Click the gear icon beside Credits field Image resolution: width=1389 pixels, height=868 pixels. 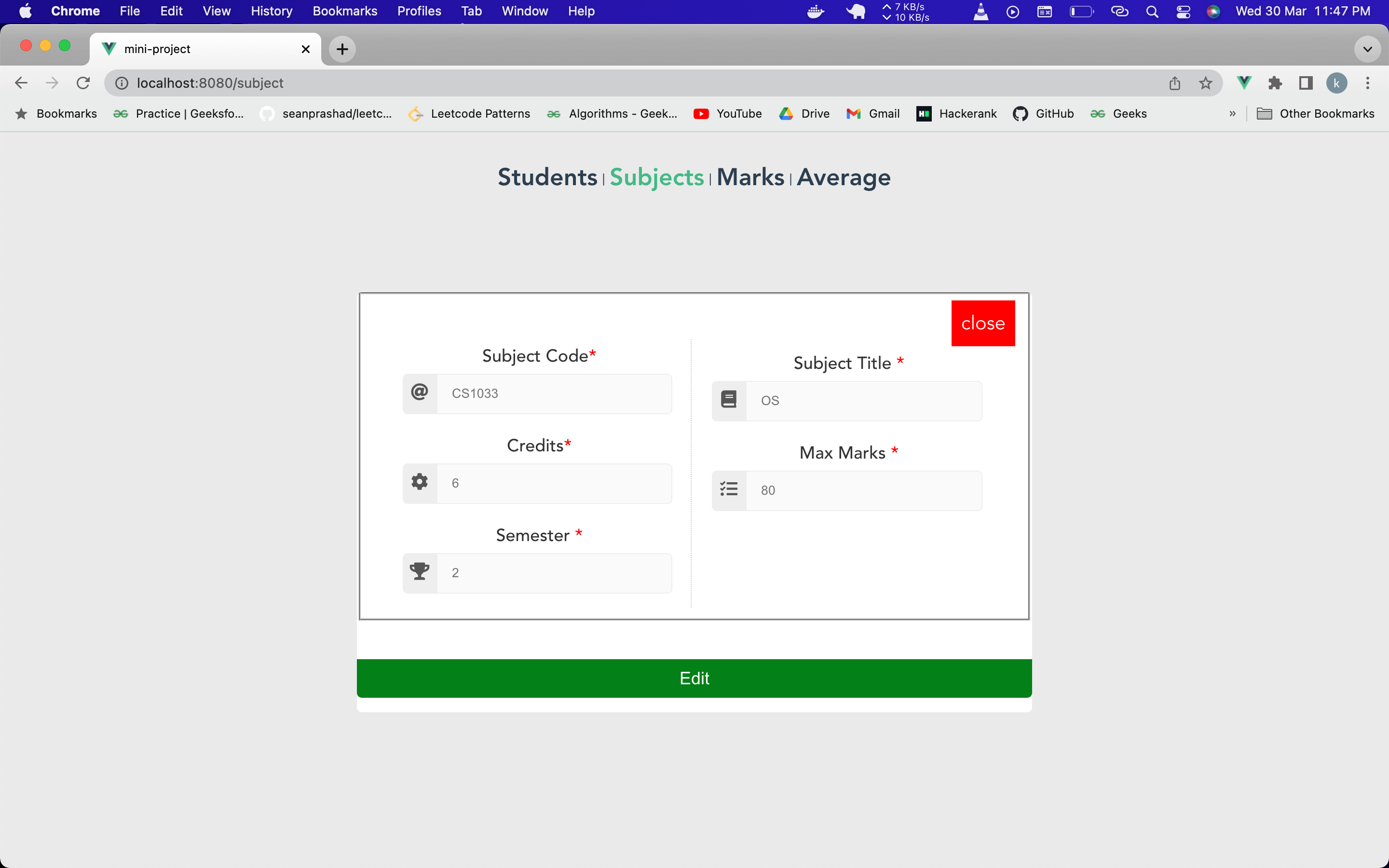(420, 482)
